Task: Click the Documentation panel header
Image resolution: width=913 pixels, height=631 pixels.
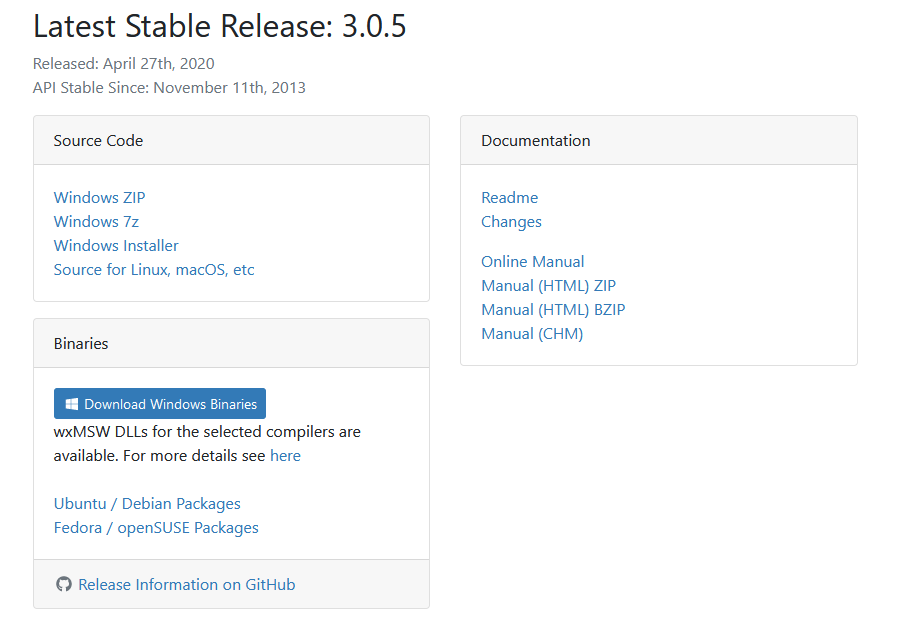Action: (x=659, y=140)
